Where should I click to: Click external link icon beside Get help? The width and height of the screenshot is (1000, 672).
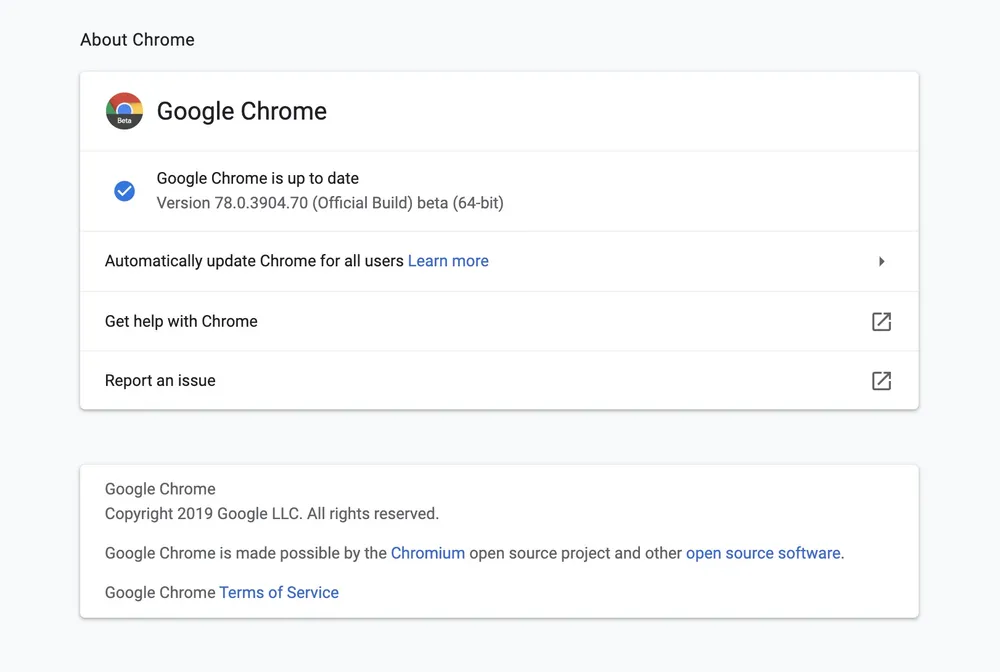pyautogui.click(x=881, y=321)
